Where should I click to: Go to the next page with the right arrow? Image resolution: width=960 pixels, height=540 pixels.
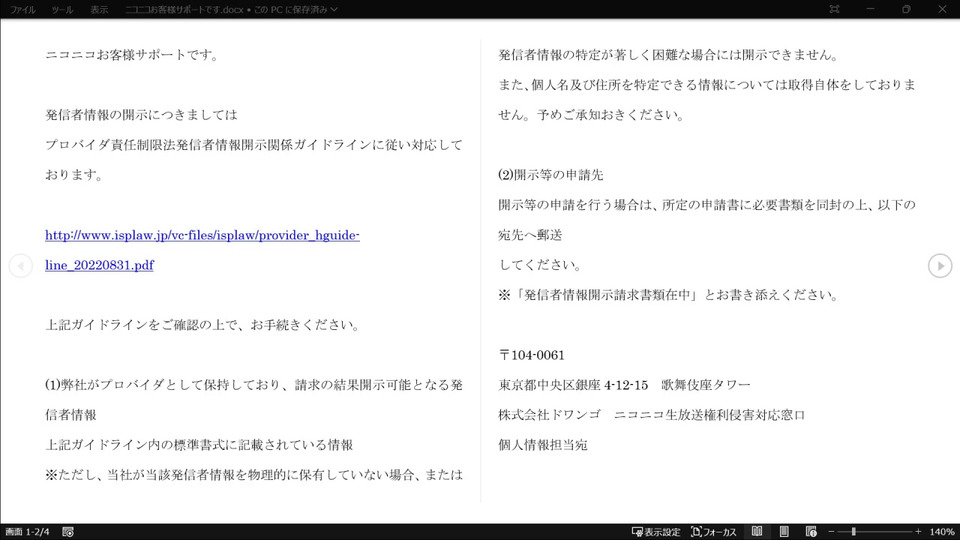coord(940,266)
